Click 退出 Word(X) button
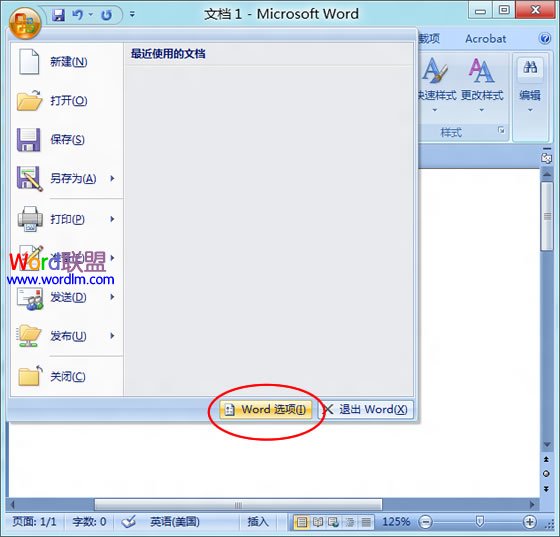This screenshot has width=560, height=537. 365,409
